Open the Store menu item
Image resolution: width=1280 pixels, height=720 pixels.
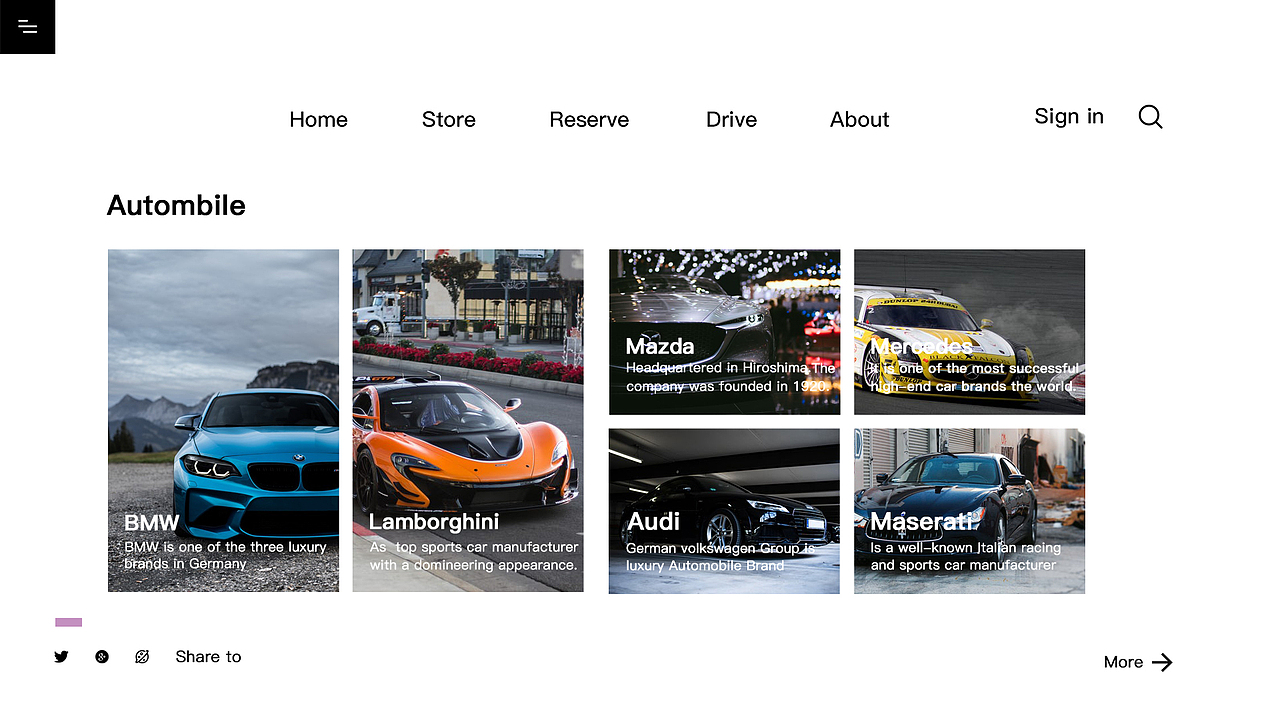click(448, 120)
